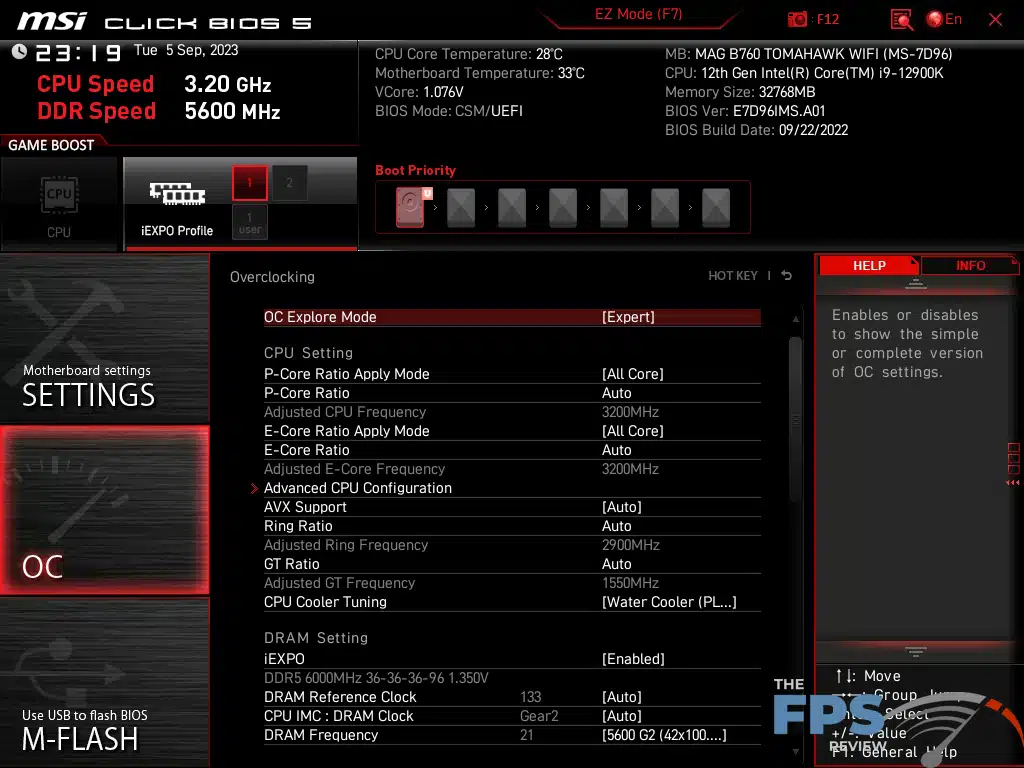Close the BIOS with the X icon
Screen dimensions: 1024x768
coord(995,20)
